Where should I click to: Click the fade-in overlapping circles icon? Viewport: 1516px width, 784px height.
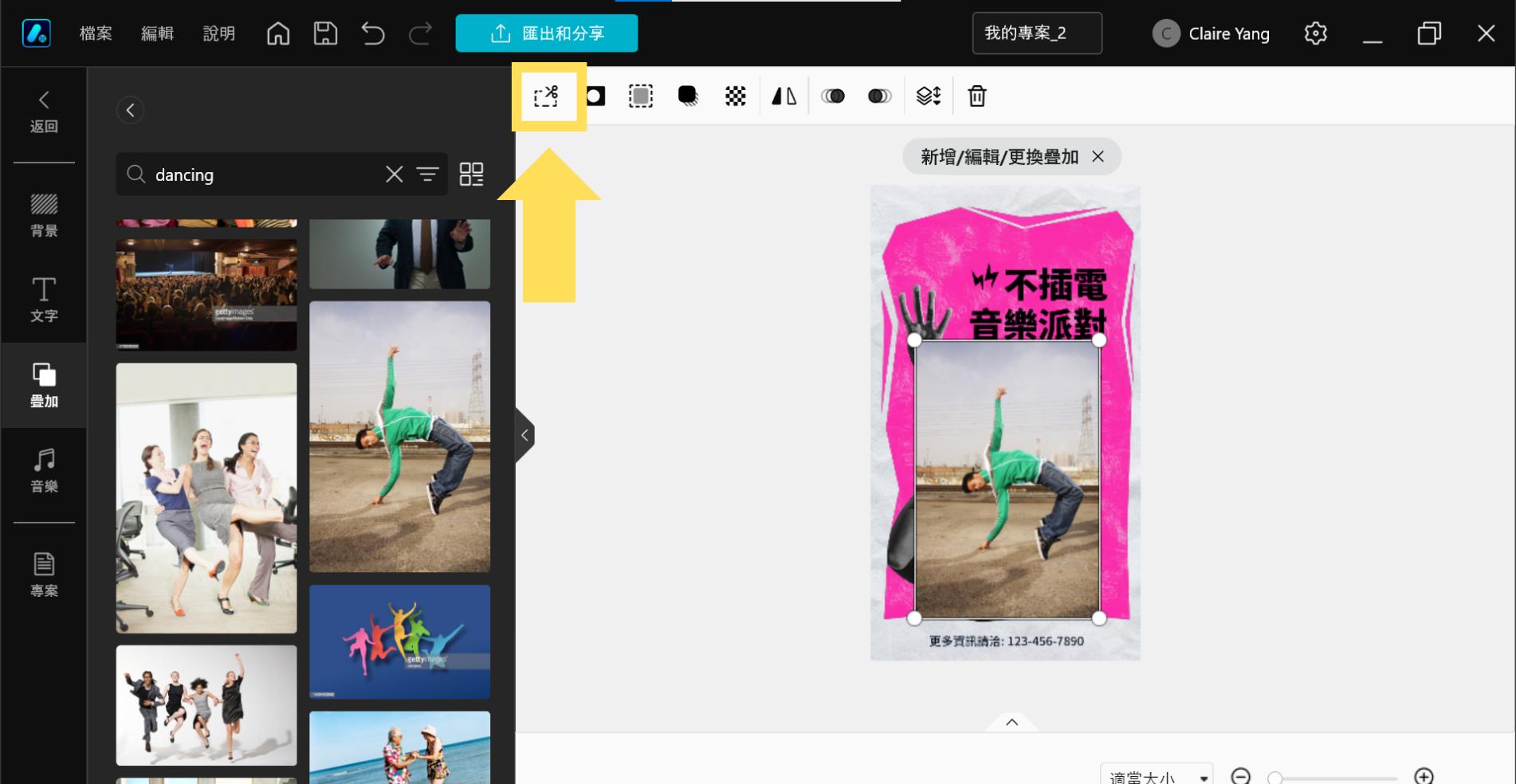[833, 96]
